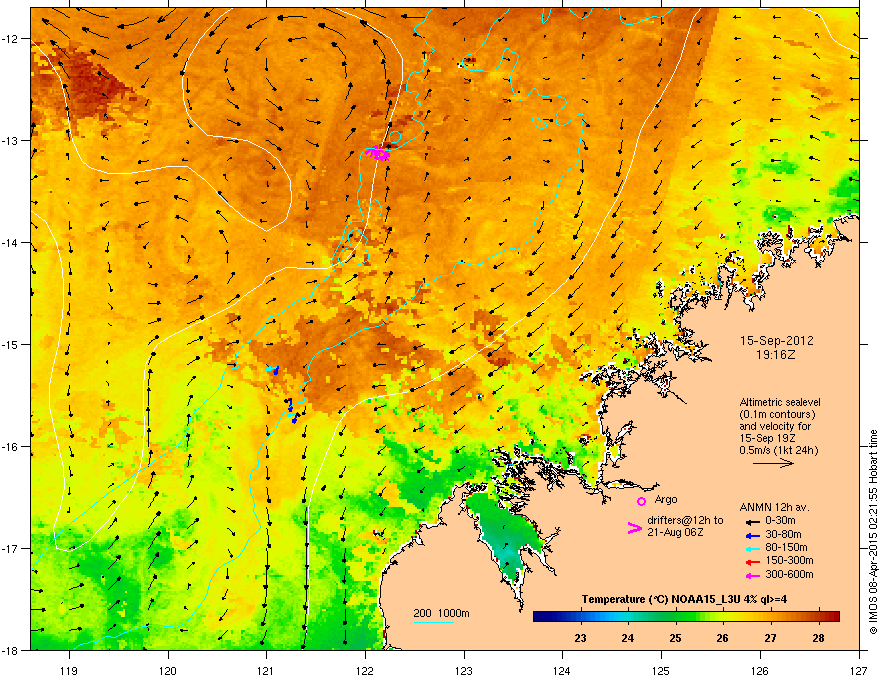Click the red 150-300m legend arrow
Image resolution: width=880 pixels, height=680 pixels.
[x=752, y=562]
